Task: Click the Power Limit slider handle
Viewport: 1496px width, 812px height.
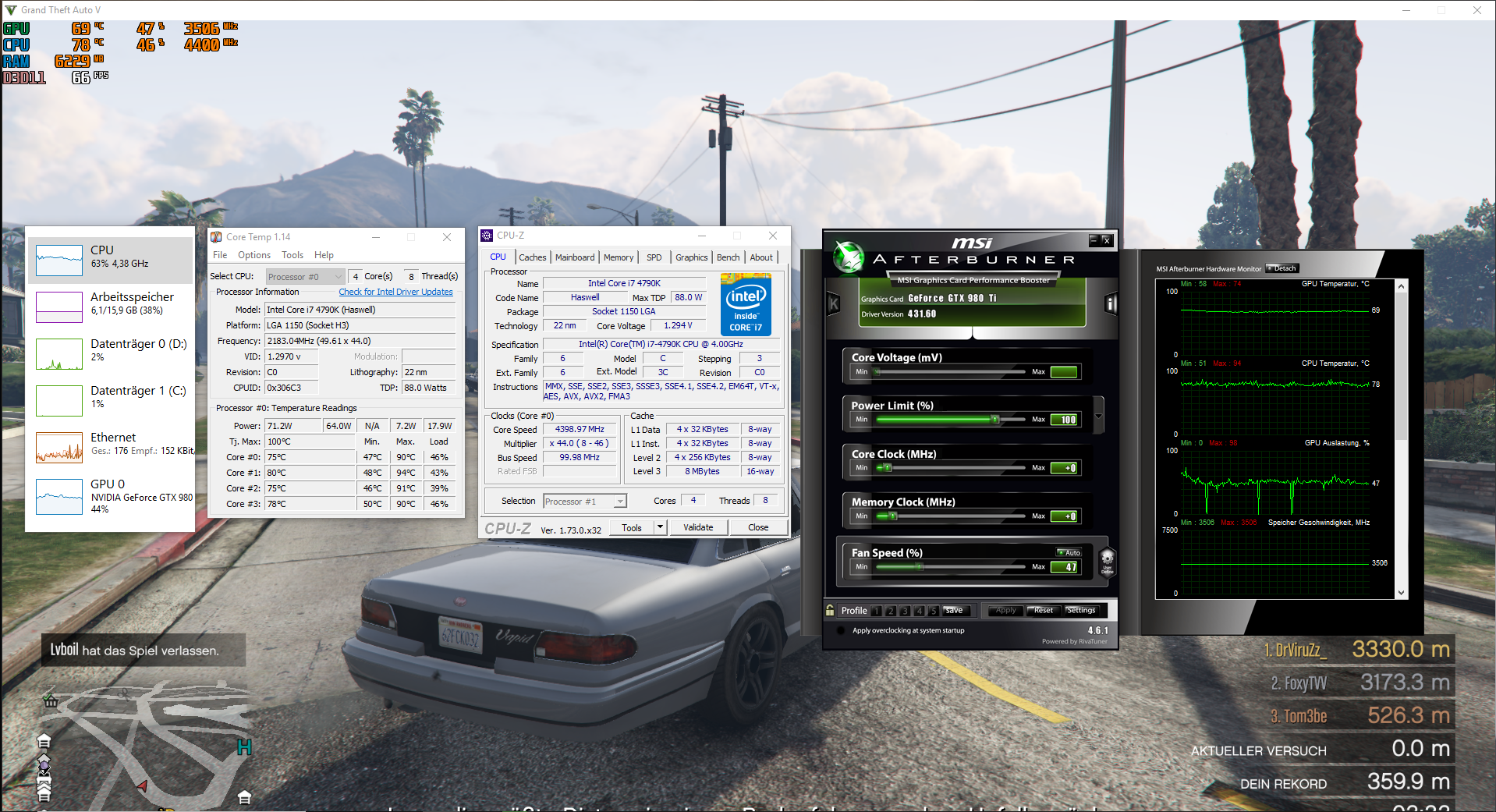Action: pyautogui.click(x=994, y=420)
